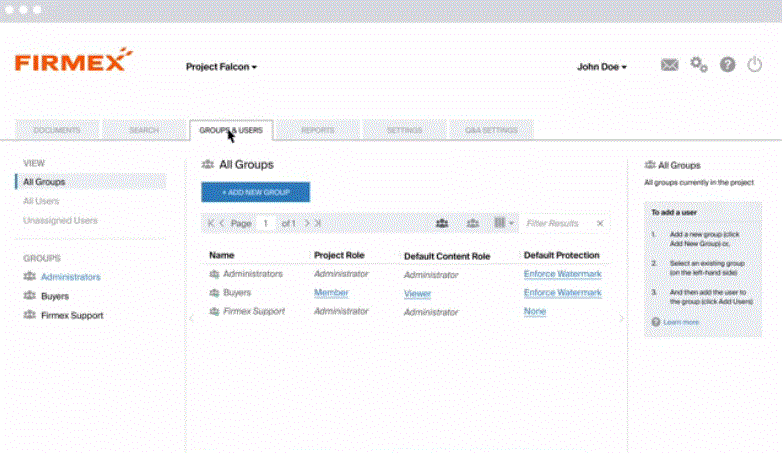This screenshot has width=782, height=453.
Task: Click the Project Role column header
Action: tap(339, 255)
